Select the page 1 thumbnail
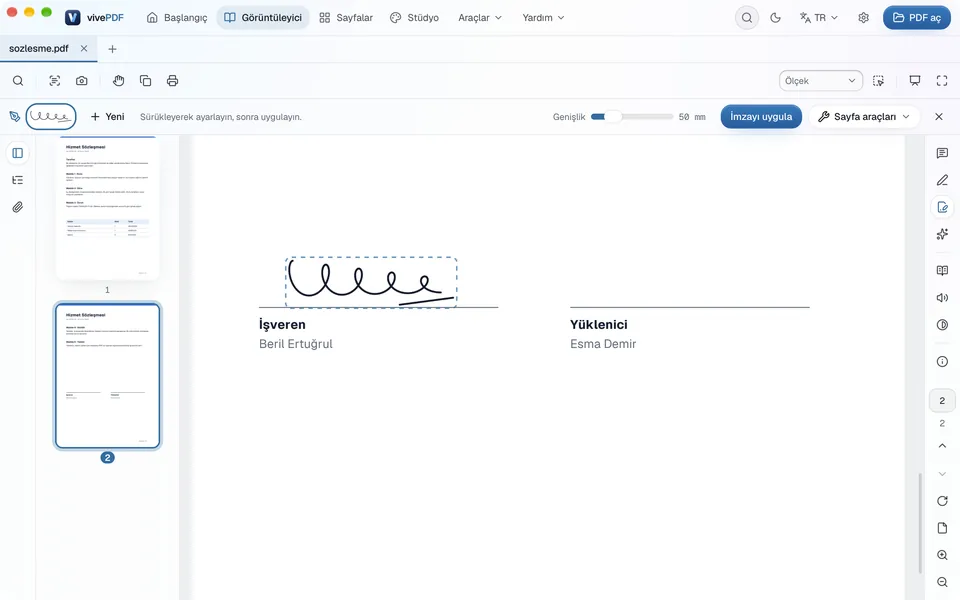This screenshot has height=600, width=960. (x=107, y=208)
